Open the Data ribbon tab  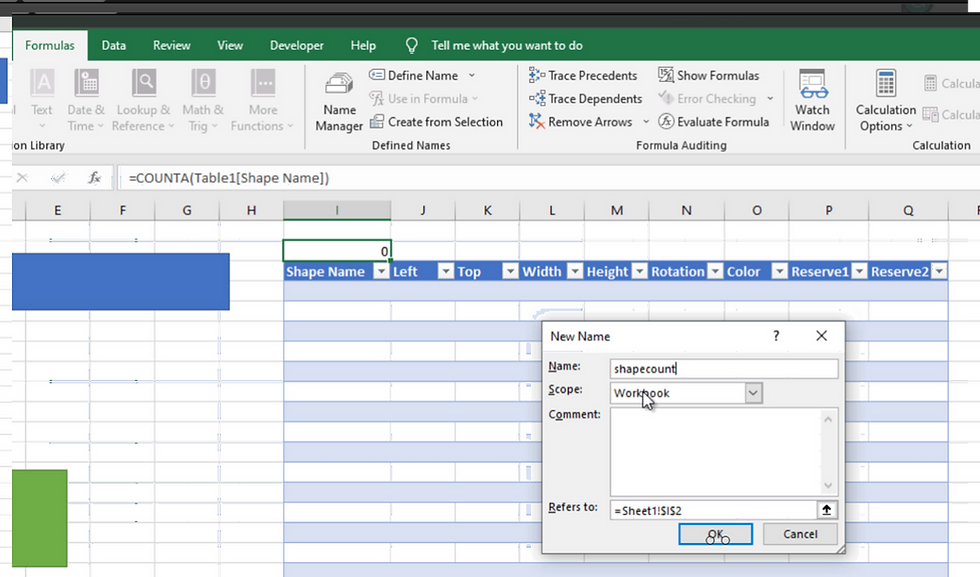[113, 45]
